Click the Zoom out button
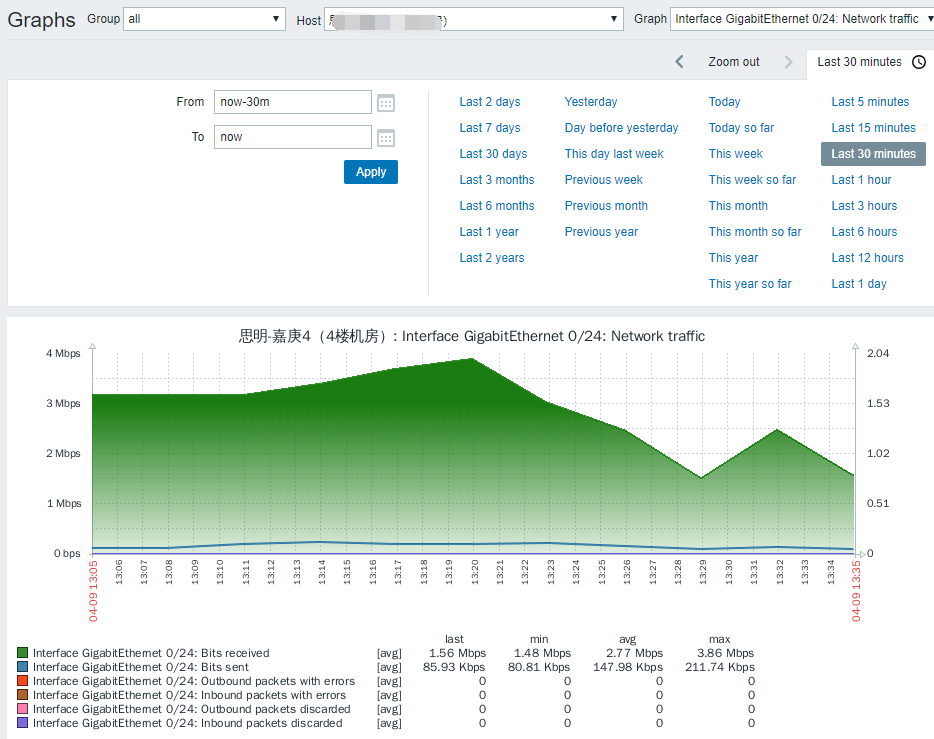The height and width of the screenshot is (739, 934). 734,62
